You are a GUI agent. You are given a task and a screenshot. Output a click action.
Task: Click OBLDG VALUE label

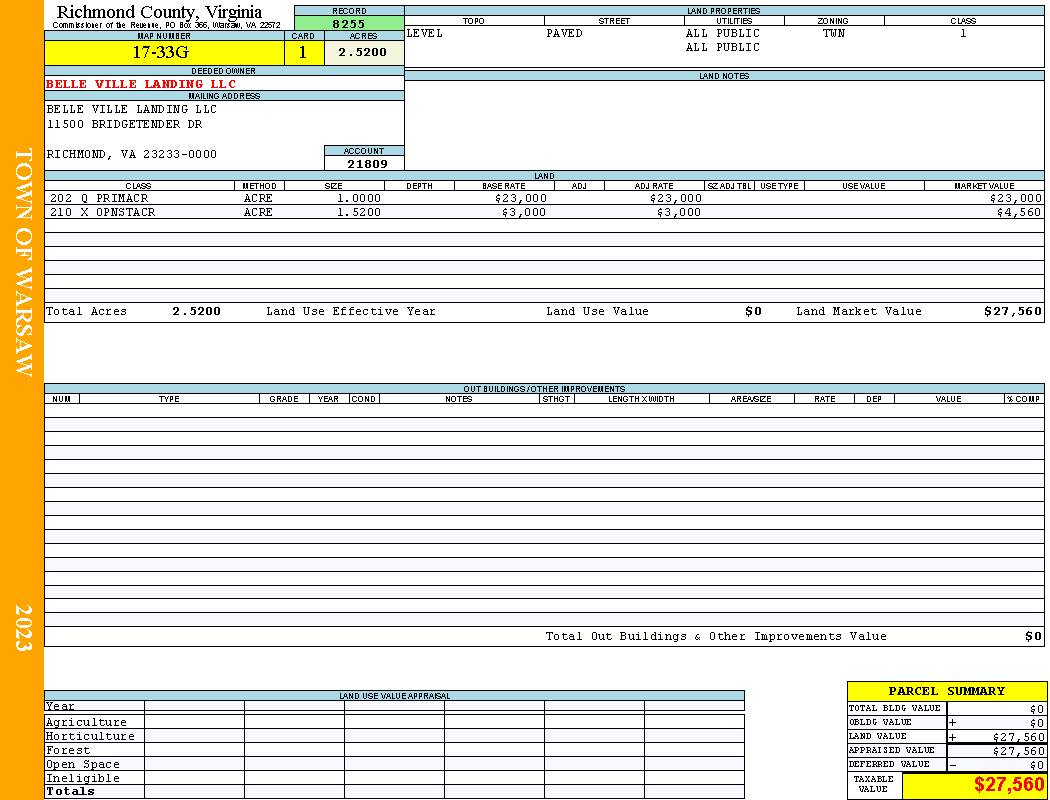coord(880,722)
